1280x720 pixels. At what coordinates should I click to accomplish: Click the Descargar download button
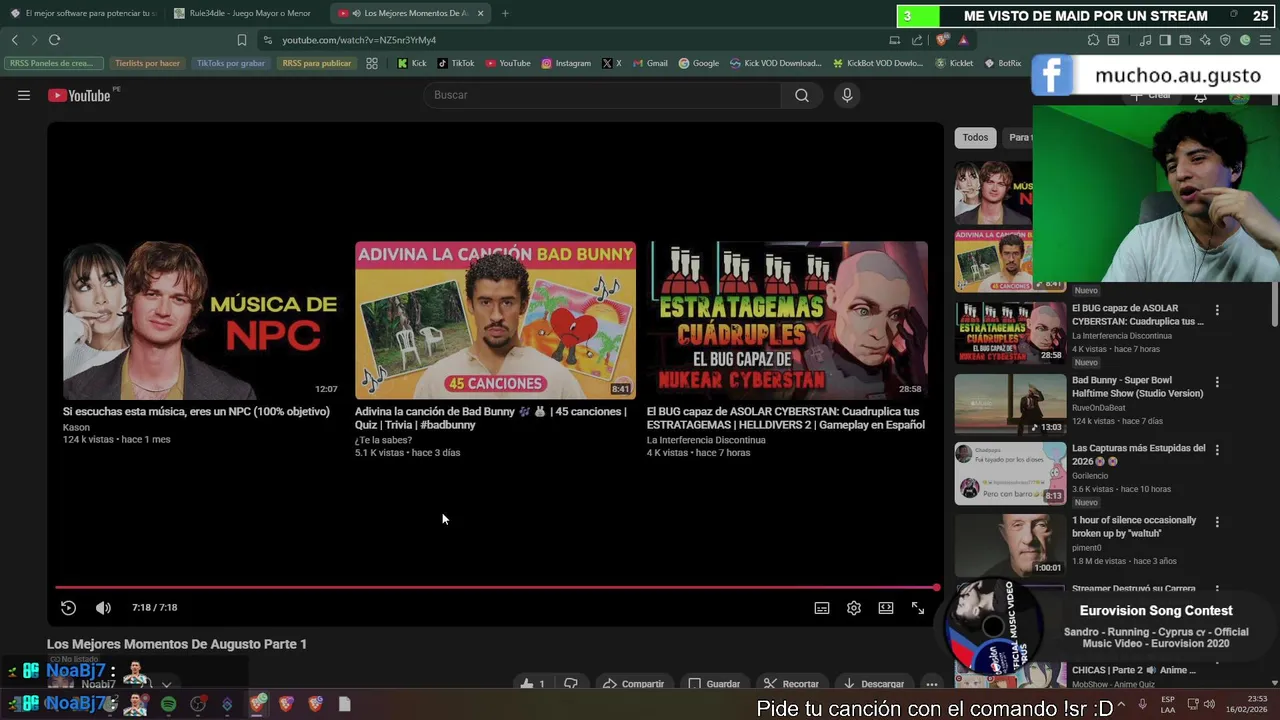[x=873, y=684]
